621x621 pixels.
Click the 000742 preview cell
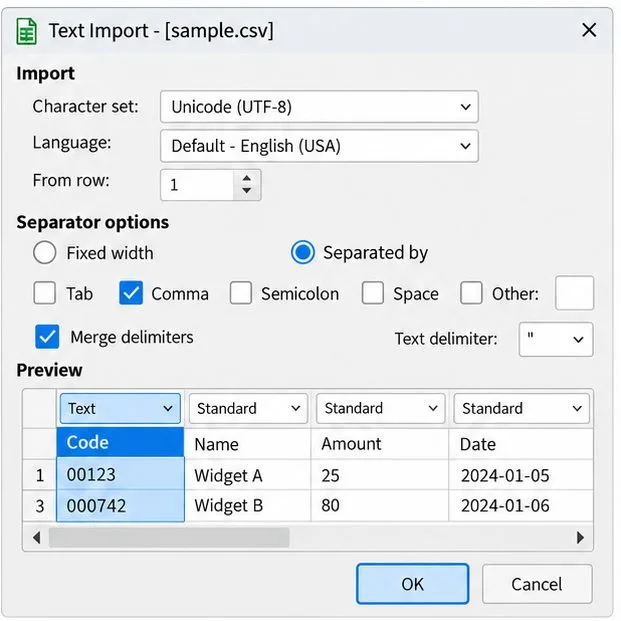point(120,506)
